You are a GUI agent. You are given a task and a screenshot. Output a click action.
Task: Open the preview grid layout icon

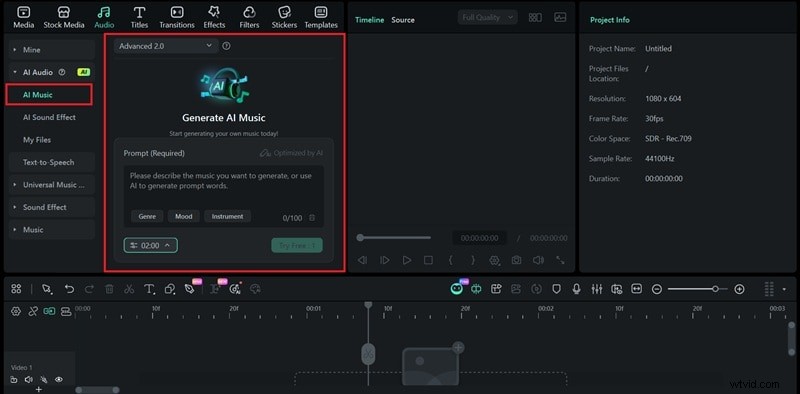click(x=535, y=17)
